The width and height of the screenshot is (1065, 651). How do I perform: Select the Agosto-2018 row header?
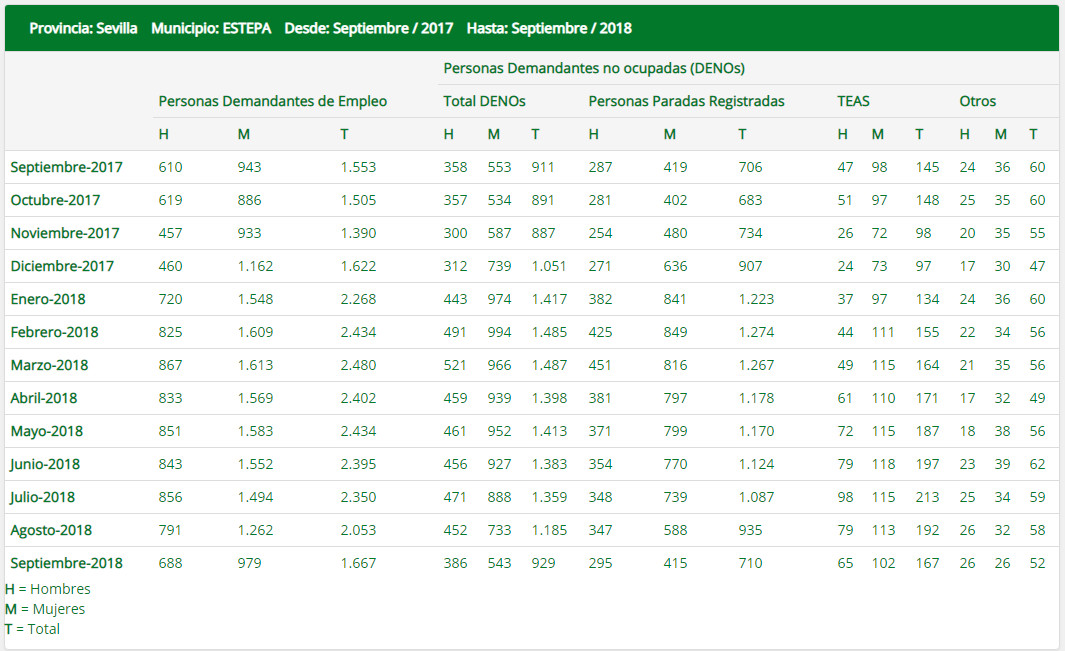coord(50,530)
